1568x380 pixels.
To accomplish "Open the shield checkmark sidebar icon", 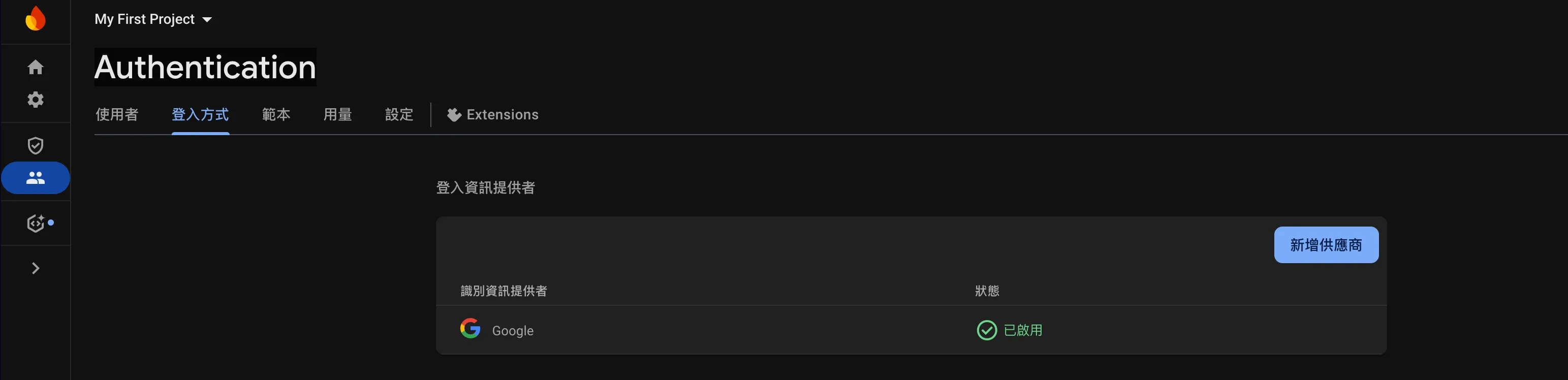I will (x=35, y=145).
